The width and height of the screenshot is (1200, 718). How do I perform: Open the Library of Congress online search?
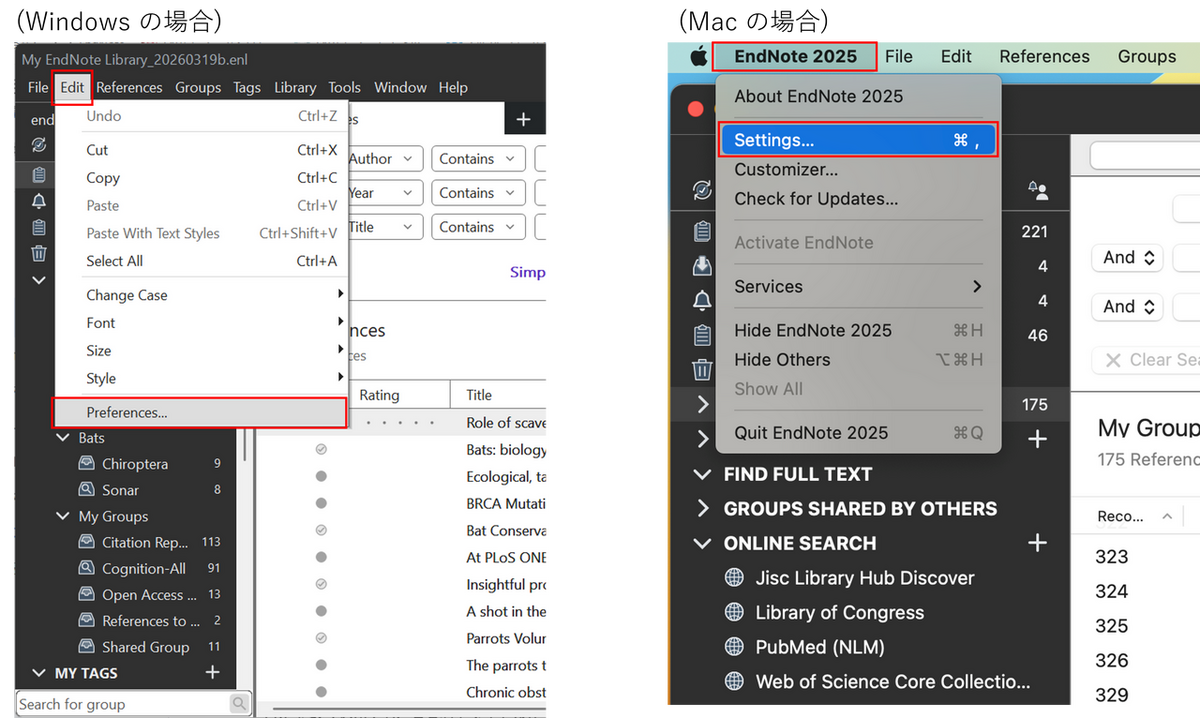(x=839, y=612)
